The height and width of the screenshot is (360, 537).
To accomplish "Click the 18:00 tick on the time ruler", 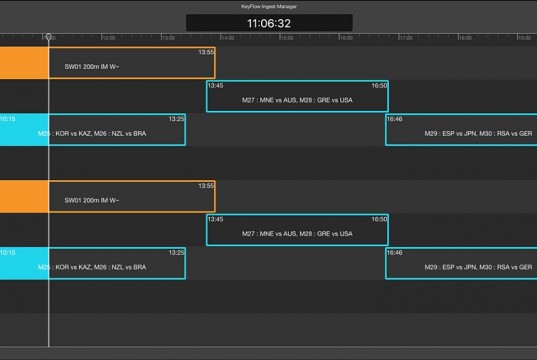I will [465, 38].
